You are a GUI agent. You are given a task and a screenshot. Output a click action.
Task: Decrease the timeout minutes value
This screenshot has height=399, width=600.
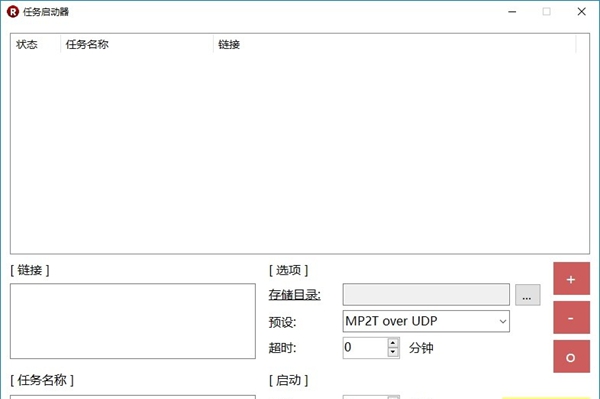[393, 352]
